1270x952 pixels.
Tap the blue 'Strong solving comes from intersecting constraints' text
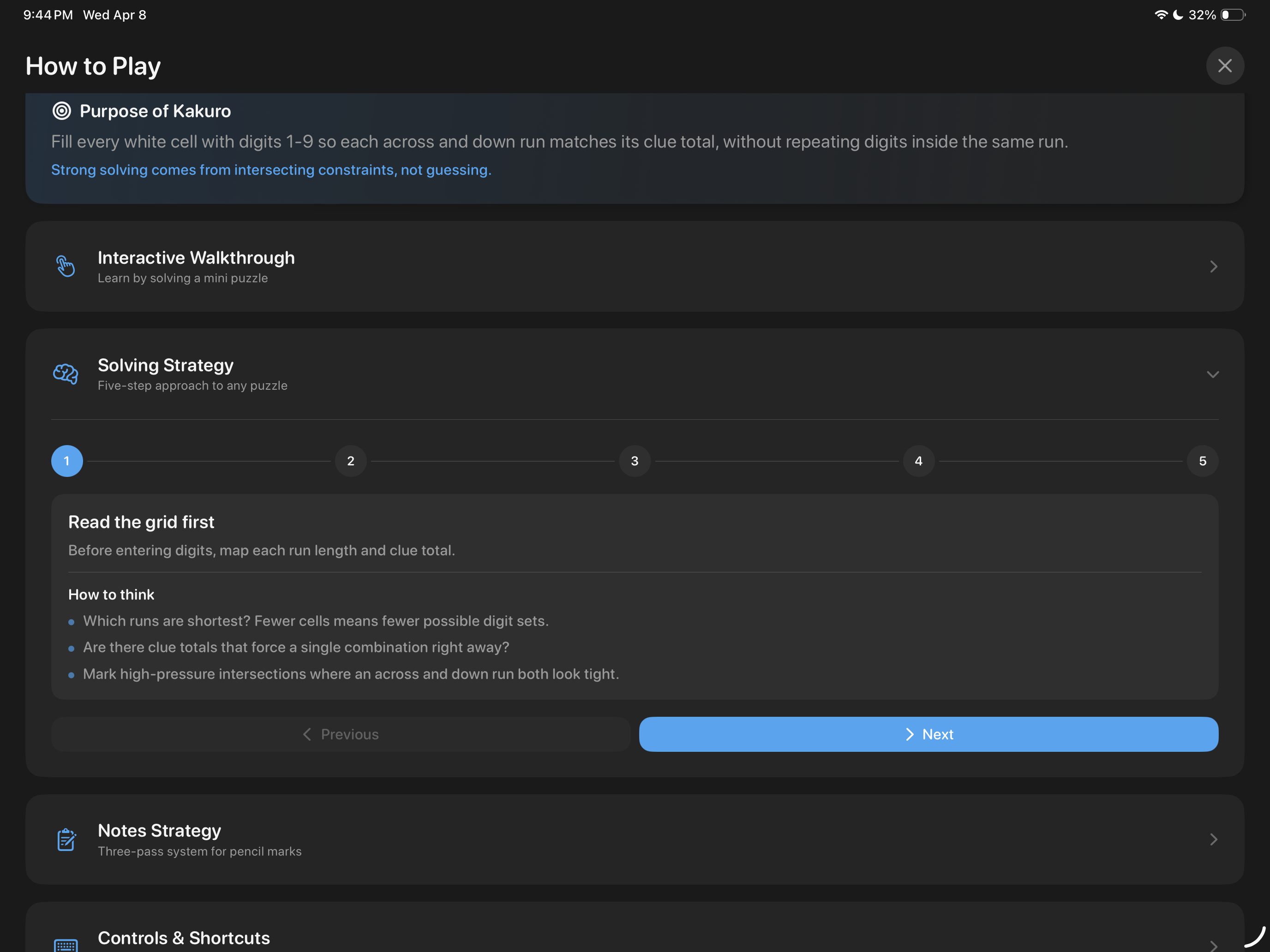(271, 170)
